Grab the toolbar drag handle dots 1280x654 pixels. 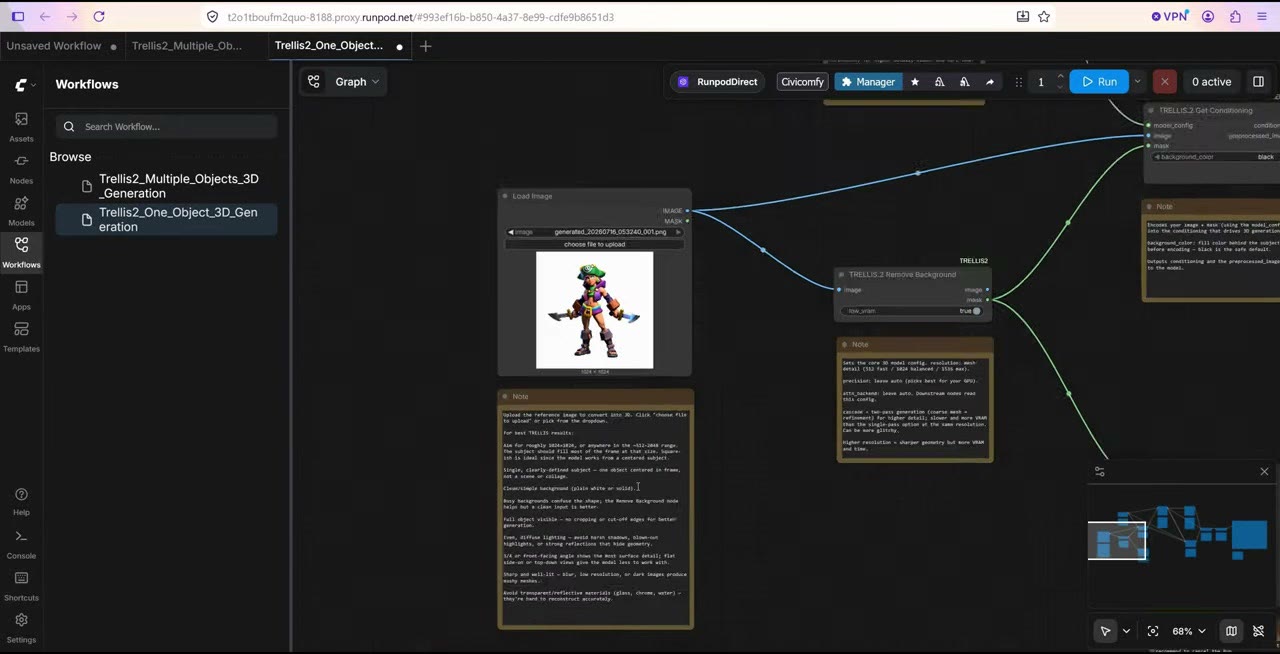(x=1018, y=82)
